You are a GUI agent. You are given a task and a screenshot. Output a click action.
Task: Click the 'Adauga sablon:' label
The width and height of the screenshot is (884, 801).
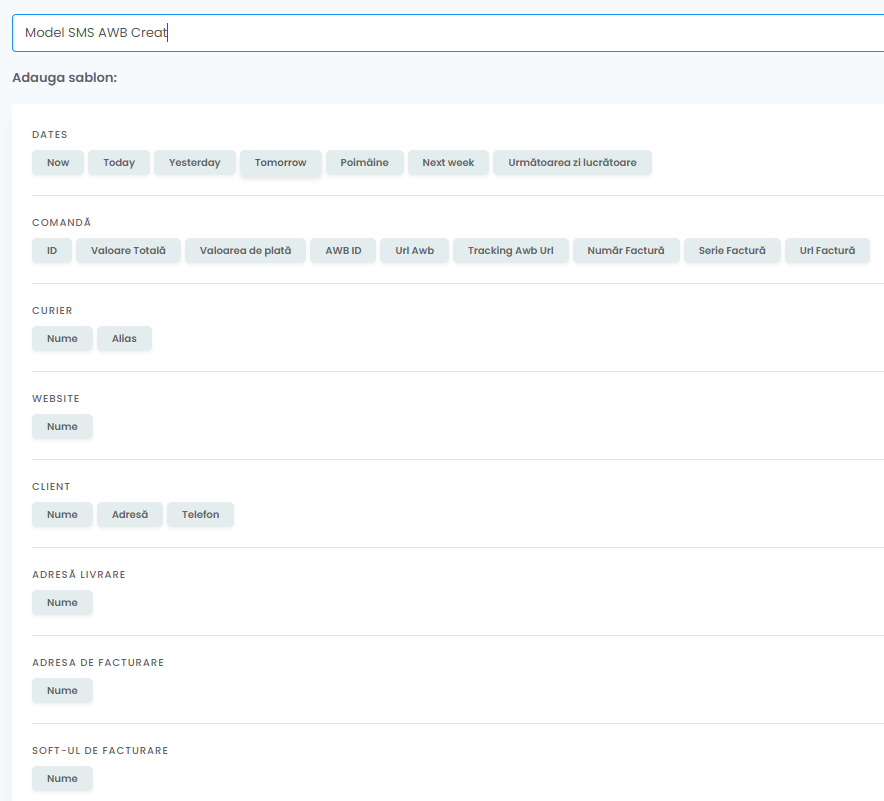[x=65, y=78]
